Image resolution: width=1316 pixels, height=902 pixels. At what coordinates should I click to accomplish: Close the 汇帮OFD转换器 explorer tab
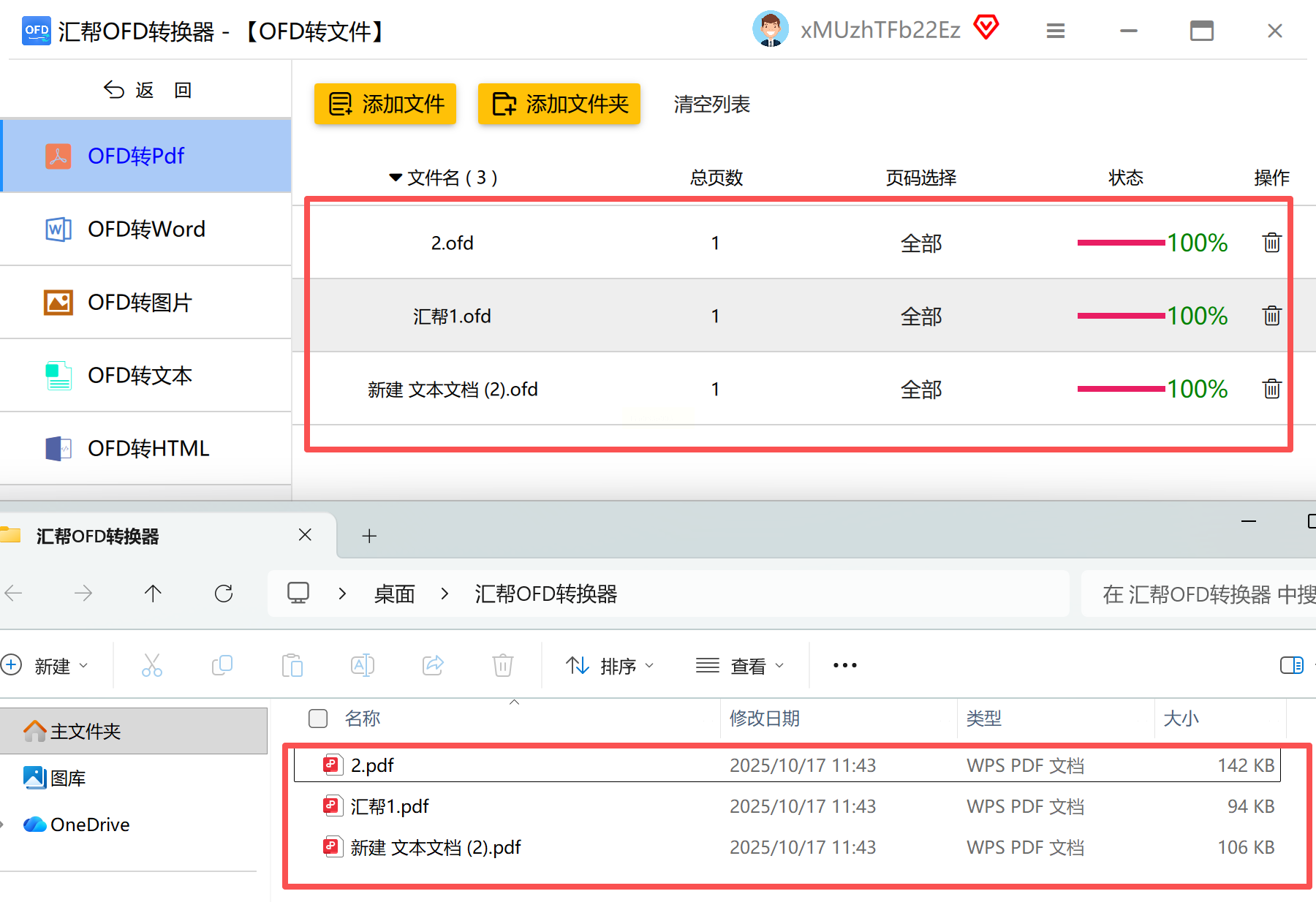[x=305, y=535]
